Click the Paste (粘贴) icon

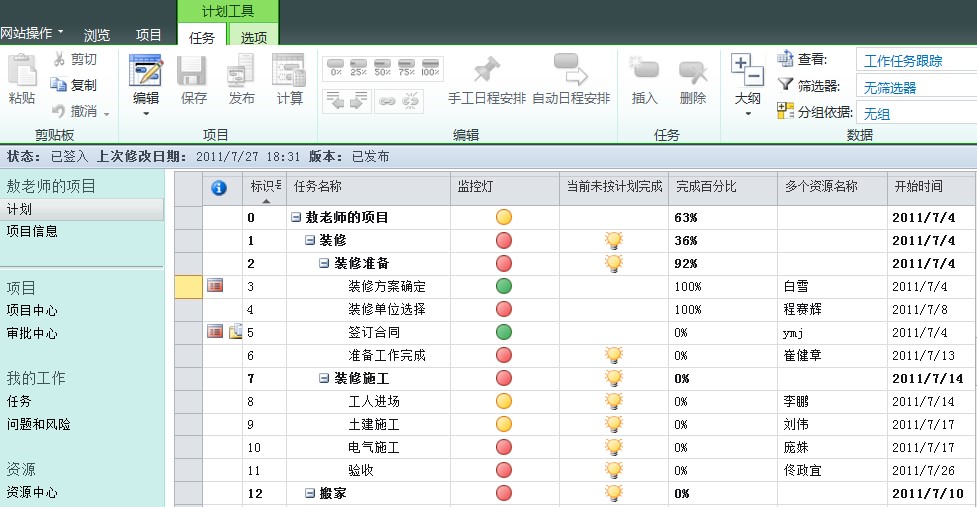point(22,73)
